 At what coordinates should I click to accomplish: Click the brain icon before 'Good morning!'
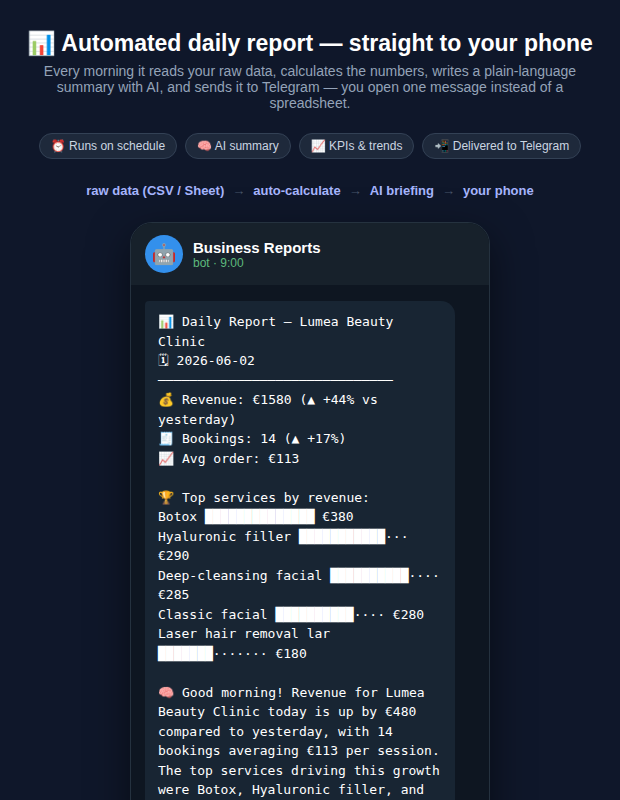pyautogui.click(x=166, y=692)
